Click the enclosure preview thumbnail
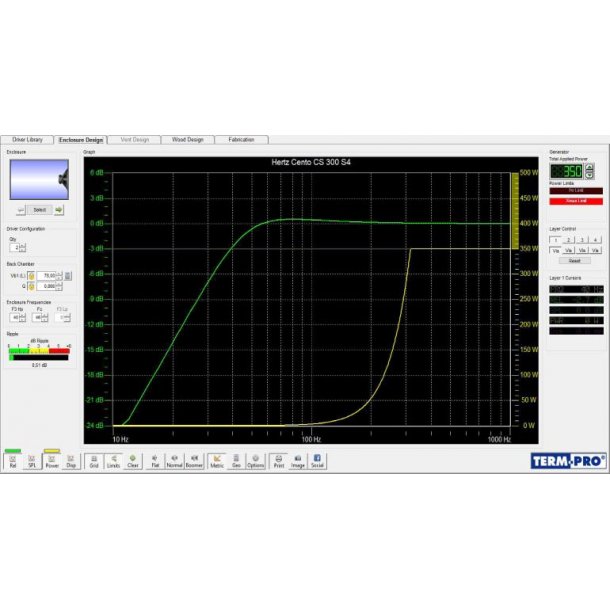610x610 pixels. pyautogui.click(x=39, y=179)
